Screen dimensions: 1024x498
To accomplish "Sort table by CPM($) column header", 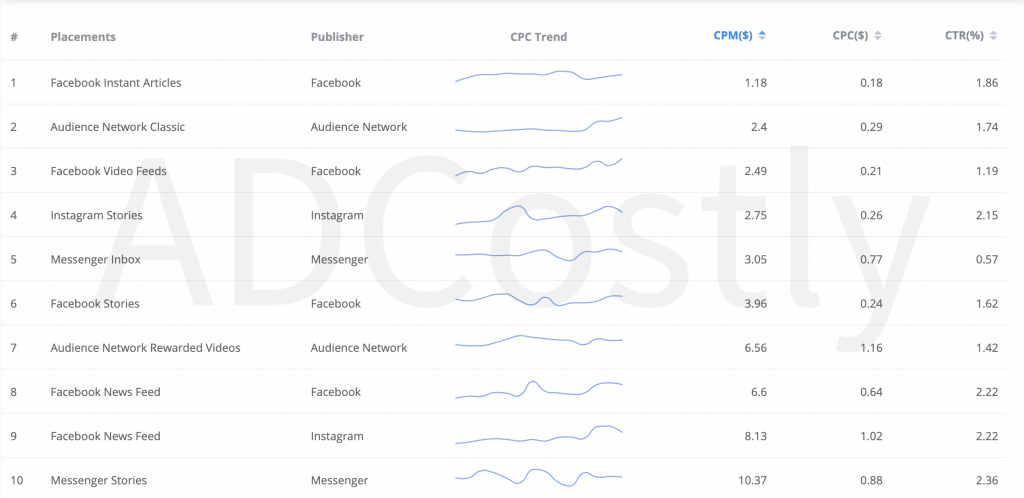I will tap(733, 37).
